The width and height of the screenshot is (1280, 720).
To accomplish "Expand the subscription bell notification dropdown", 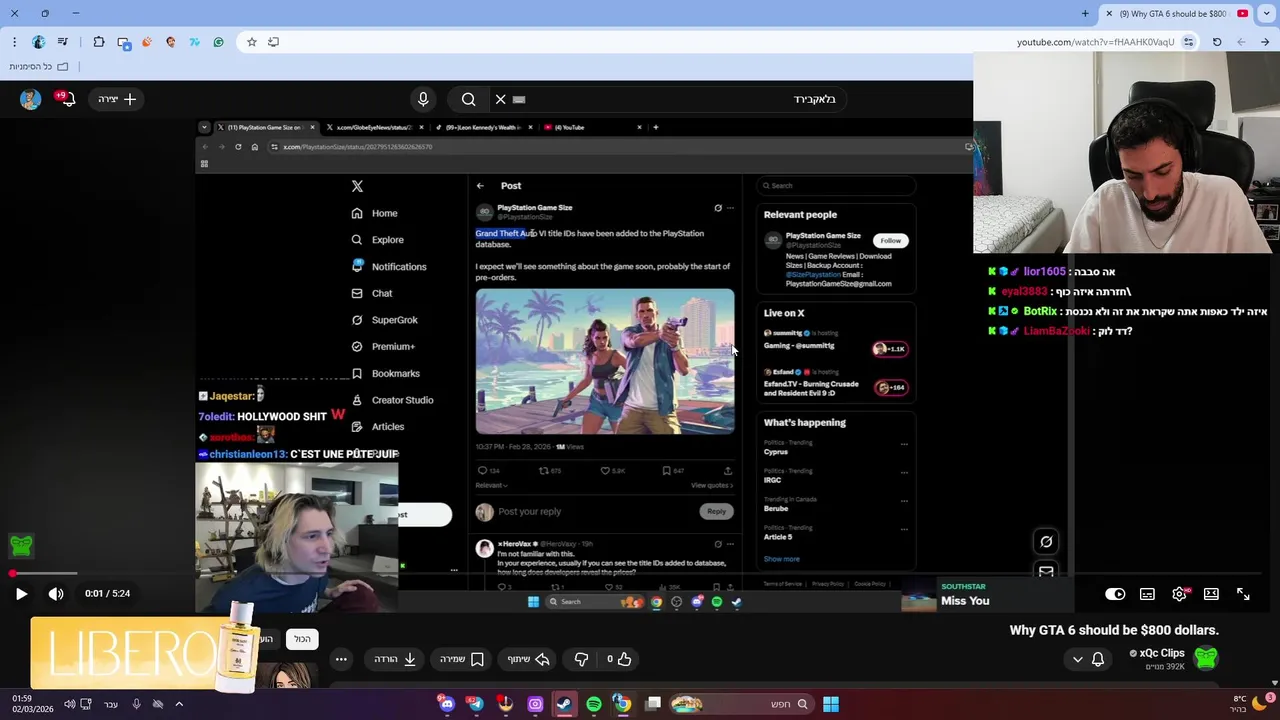I will click(1088, 659).
